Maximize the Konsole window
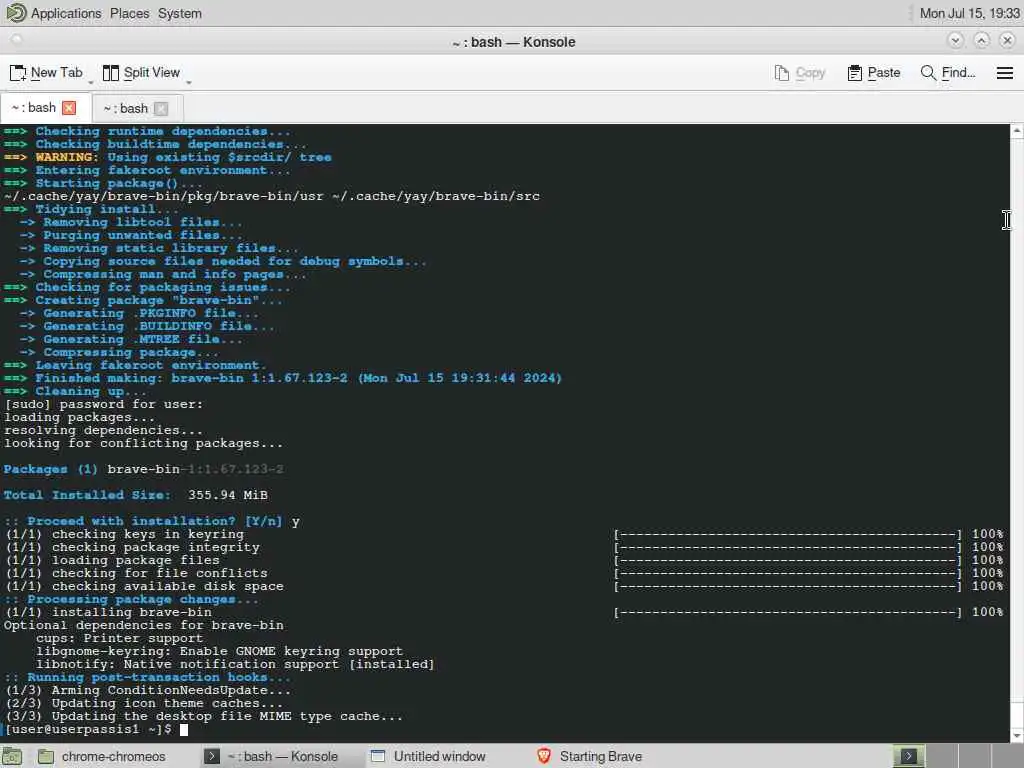 coord(981,40)
